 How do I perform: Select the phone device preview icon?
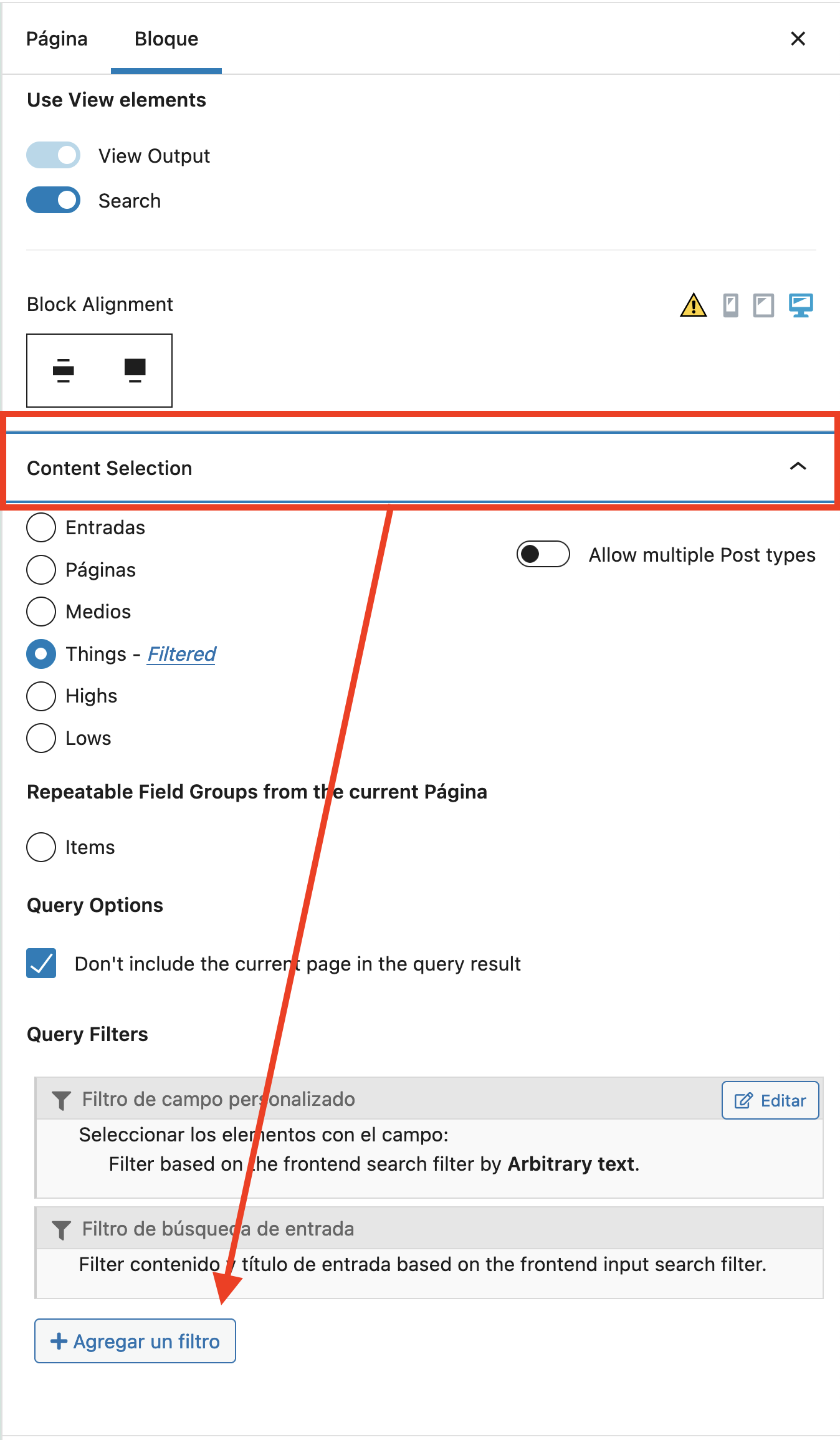[x=730, y=305]
